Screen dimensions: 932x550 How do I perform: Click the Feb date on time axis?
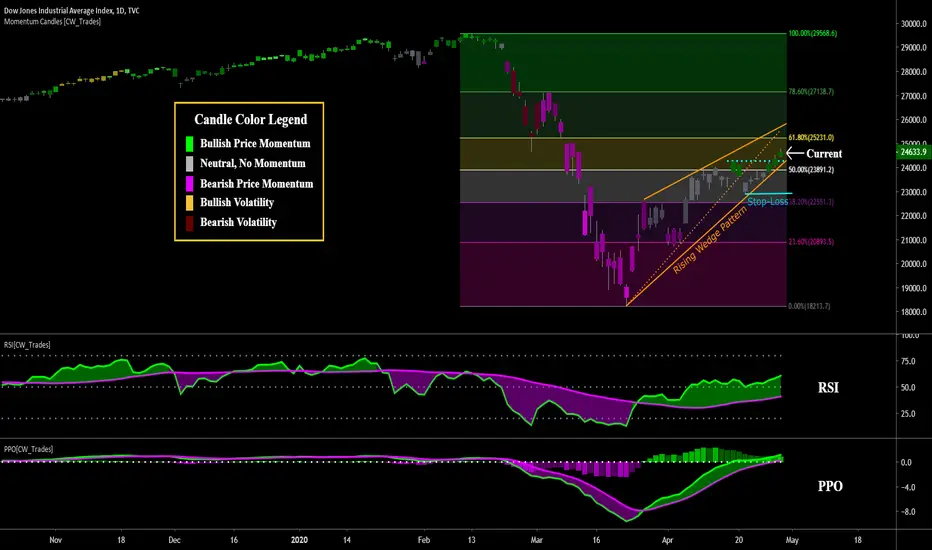tap(424, 540)
